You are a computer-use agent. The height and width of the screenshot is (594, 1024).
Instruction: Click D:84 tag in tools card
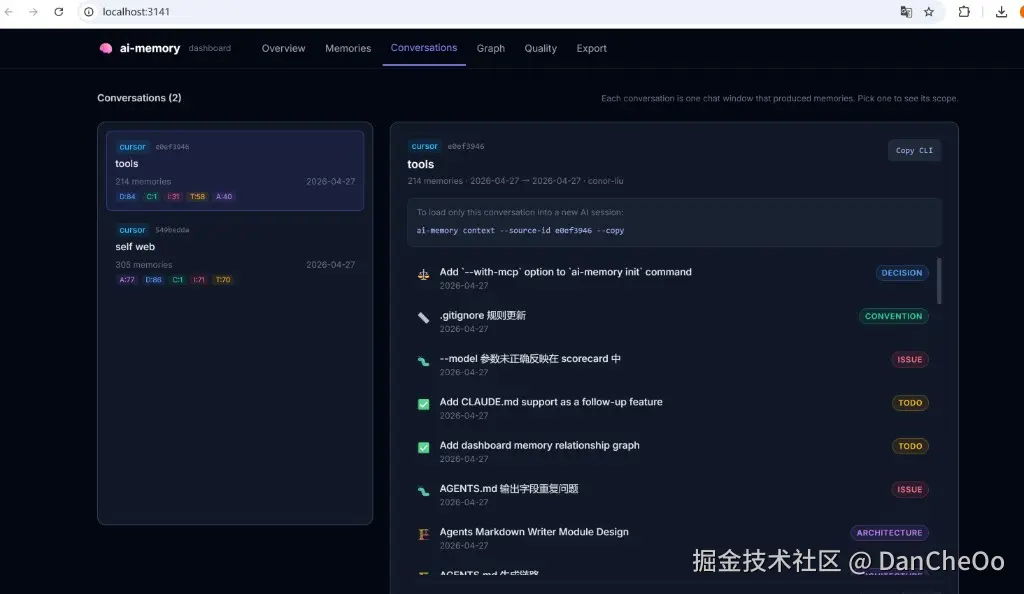pos(127,196)
